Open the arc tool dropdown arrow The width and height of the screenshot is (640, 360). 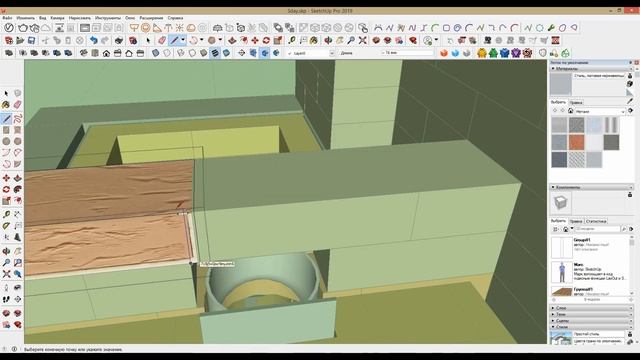pos(202,40)
